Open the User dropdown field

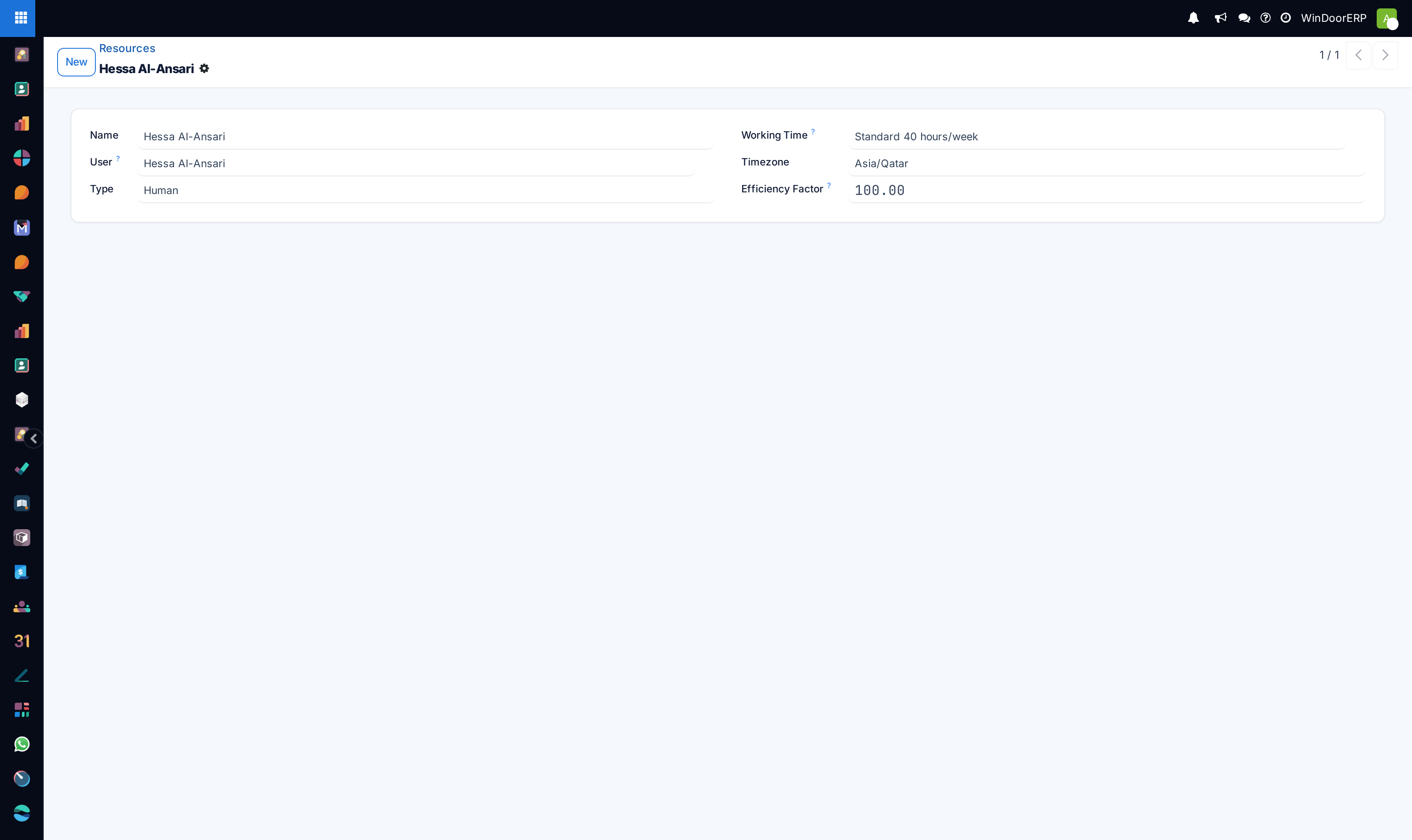click(416, 163)
